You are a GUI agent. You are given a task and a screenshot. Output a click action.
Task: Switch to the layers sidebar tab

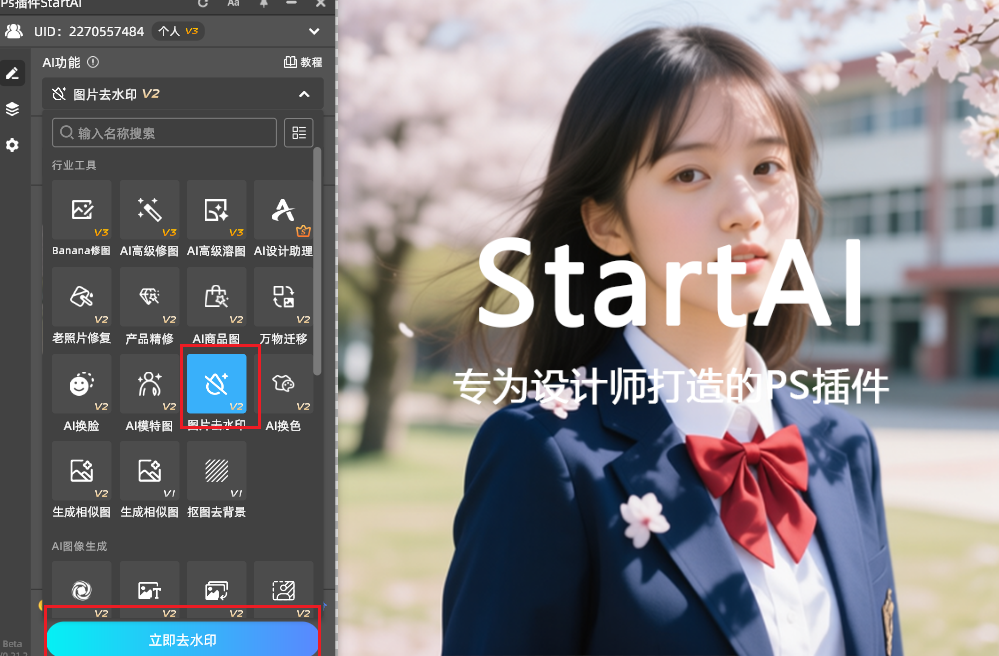[12, 109]
